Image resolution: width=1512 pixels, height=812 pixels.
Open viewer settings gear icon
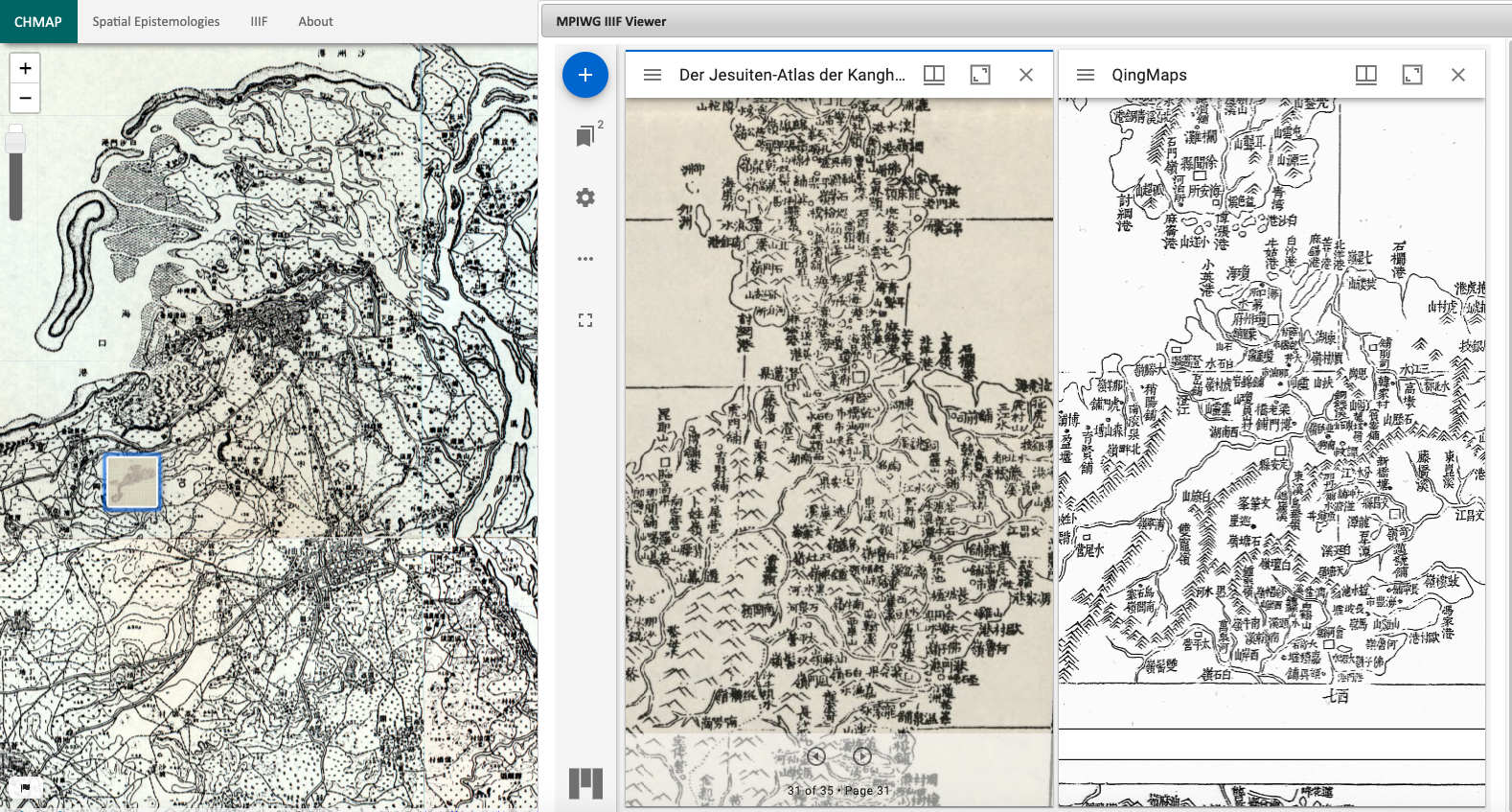[585, 197]
